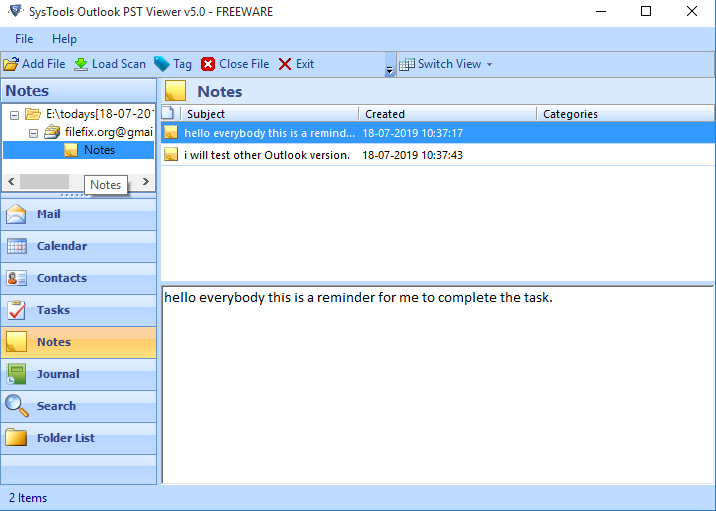Screen dimensions: 716x511
Task: Click the mailbox icon beside filefix.org
Action: coord(52,132)
